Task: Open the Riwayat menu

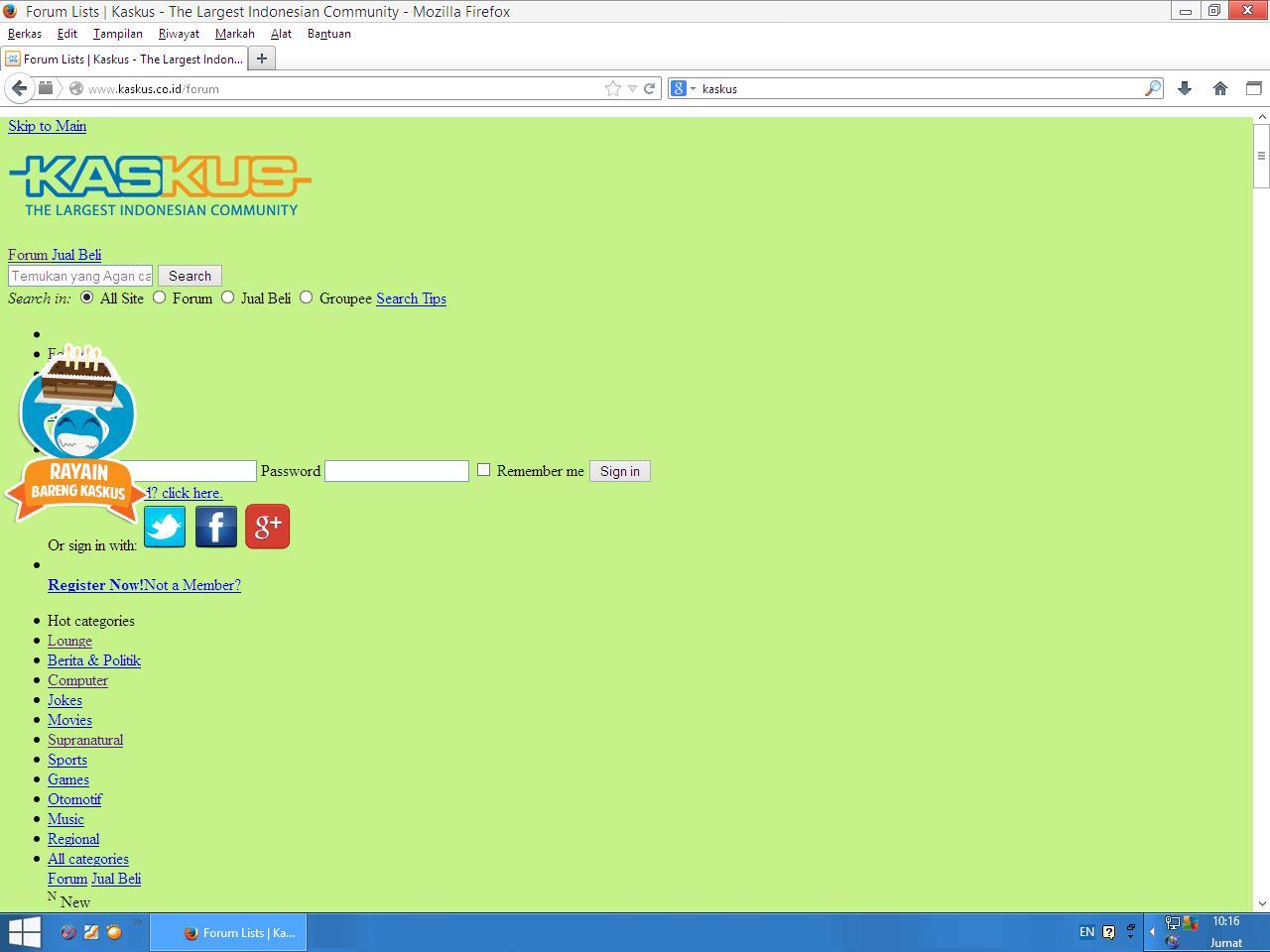Action: click(179, 34)
